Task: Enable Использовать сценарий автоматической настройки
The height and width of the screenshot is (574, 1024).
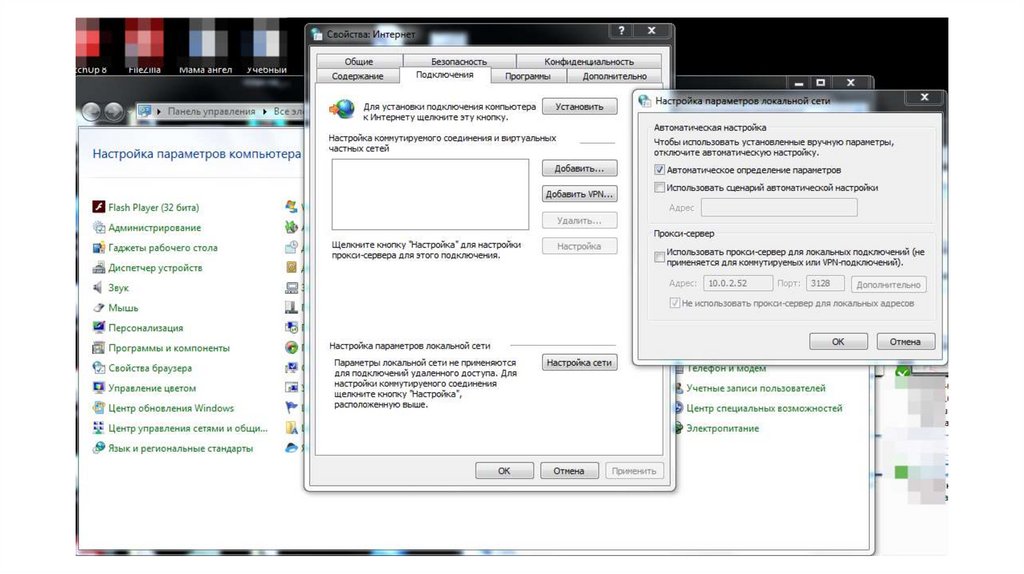Action: pos(660,187)
